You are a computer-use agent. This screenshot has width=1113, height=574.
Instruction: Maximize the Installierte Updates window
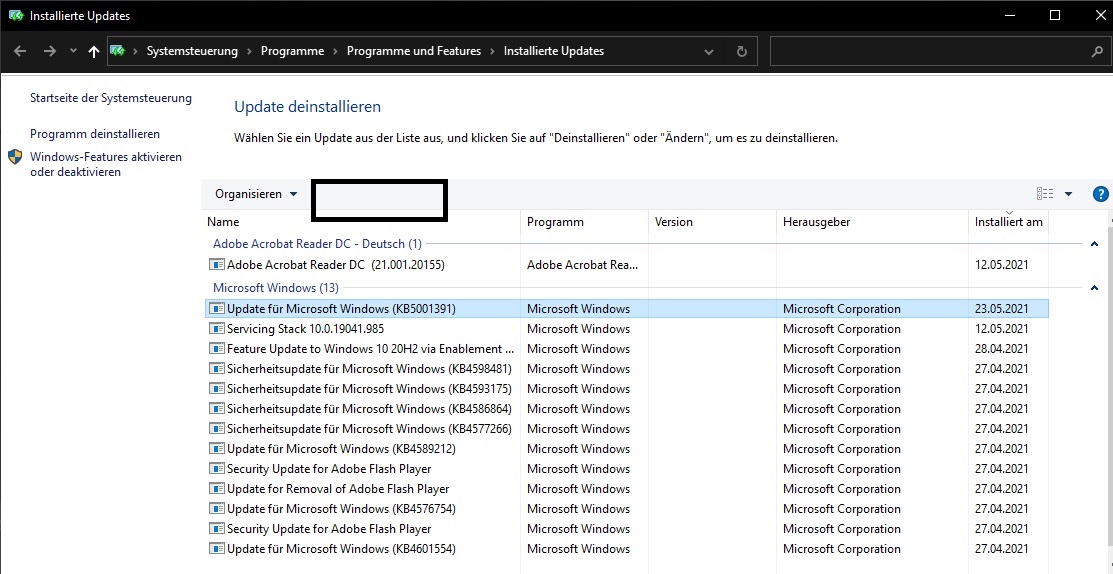[x=1055, y=16]
